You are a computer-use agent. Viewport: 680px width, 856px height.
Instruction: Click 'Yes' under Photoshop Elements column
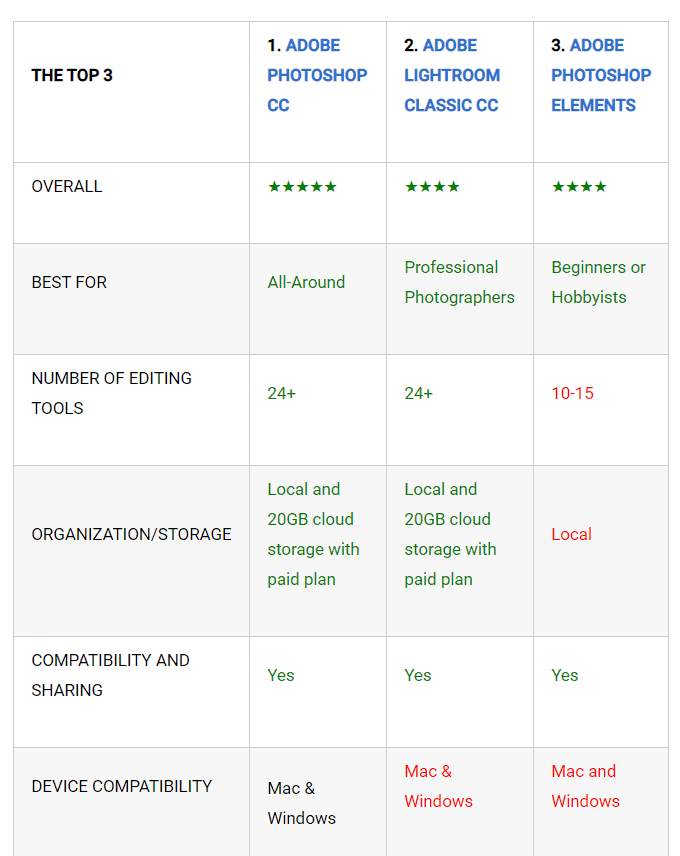[564, 675]
